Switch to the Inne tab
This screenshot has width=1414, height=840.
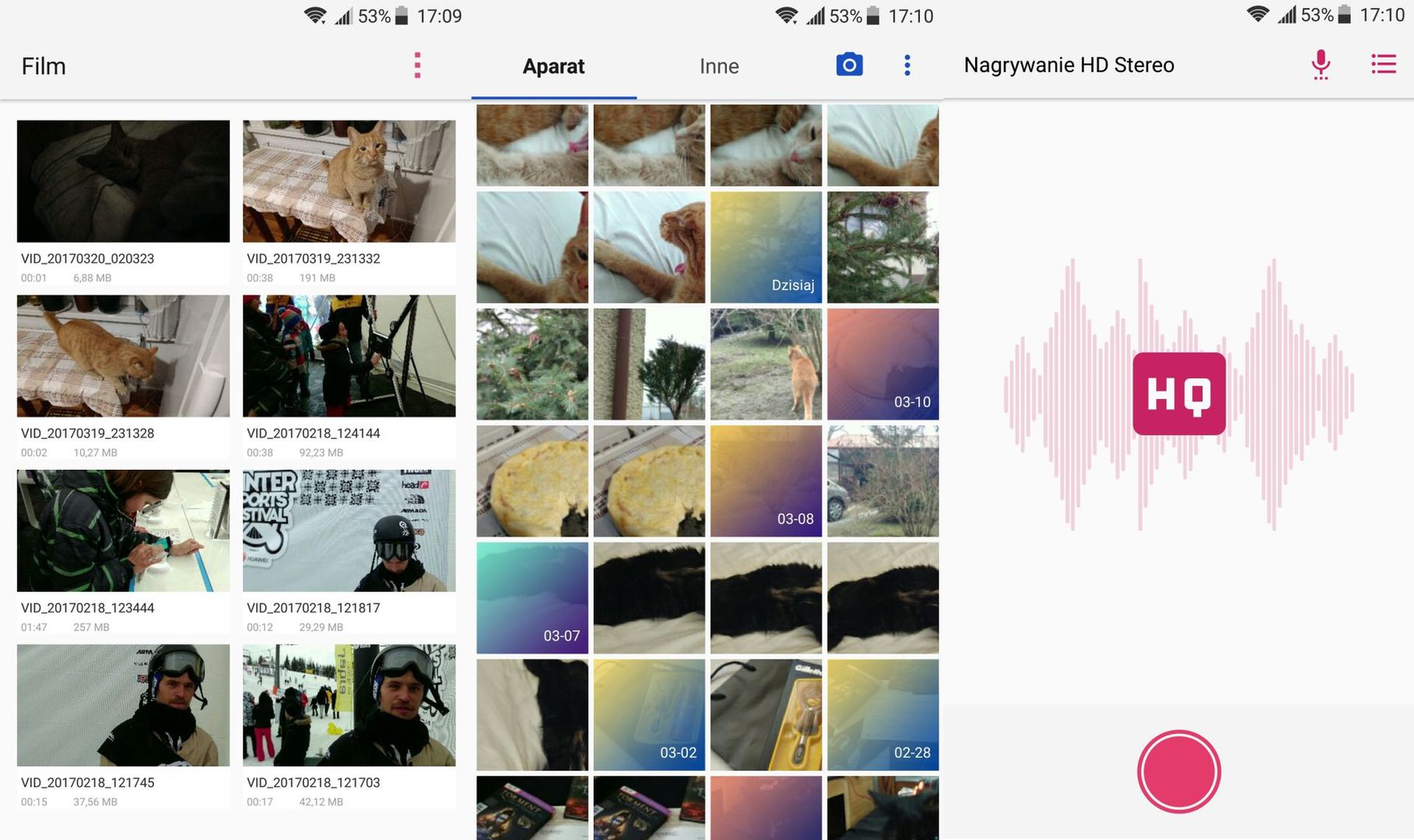(719, 66)
